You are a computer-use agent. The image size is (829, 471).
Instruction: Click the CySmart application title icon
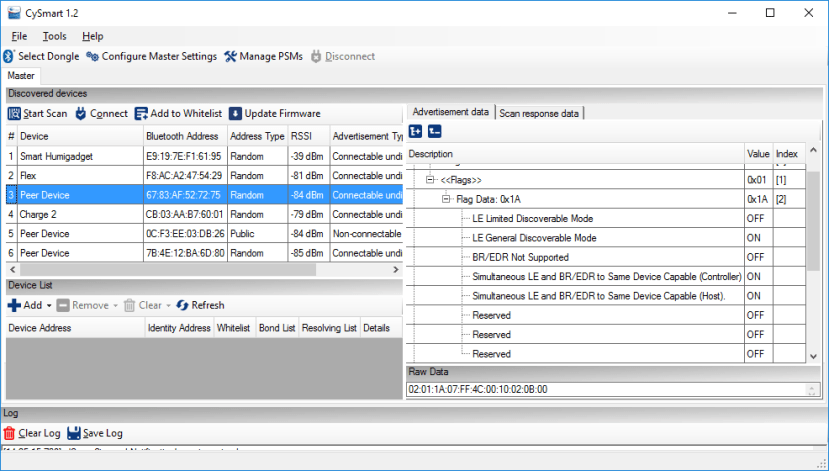[x=14, y=13]
